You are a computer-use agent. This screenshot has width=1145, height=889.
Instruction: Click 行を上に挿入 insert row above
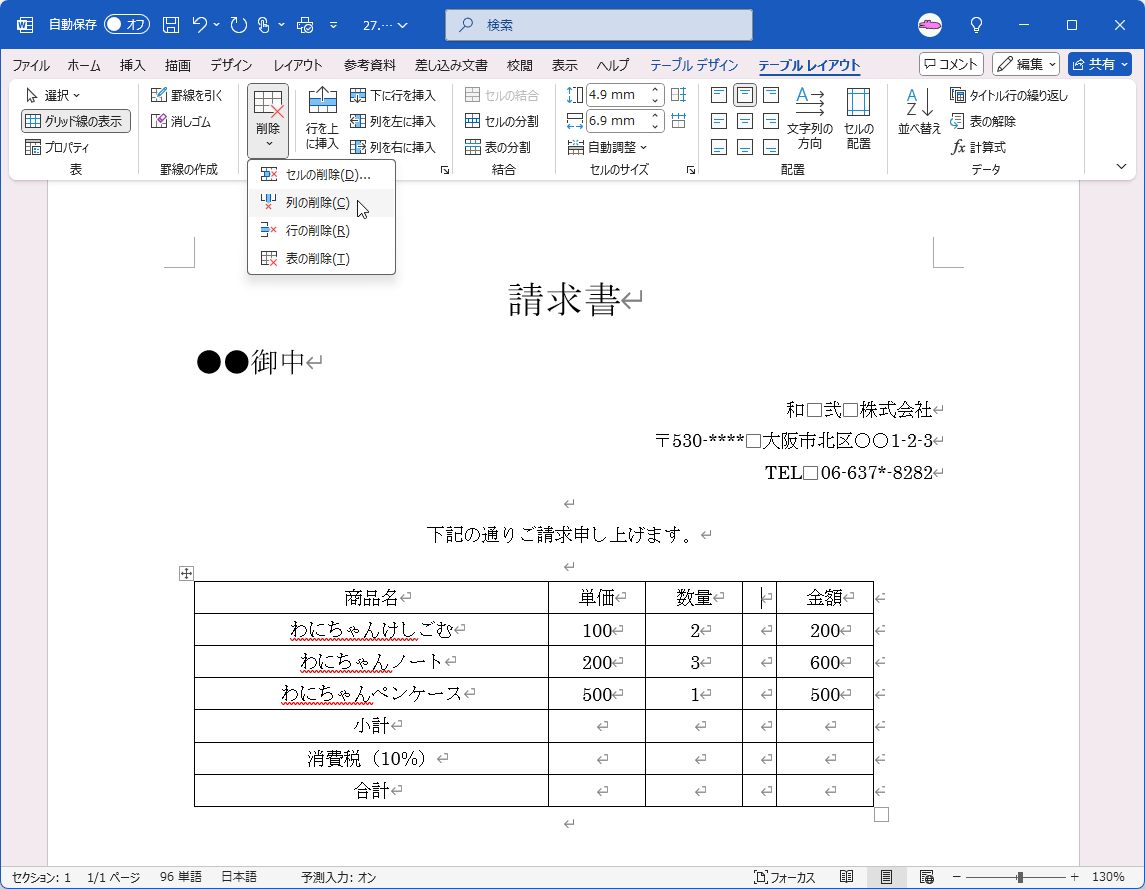point(322,119)
